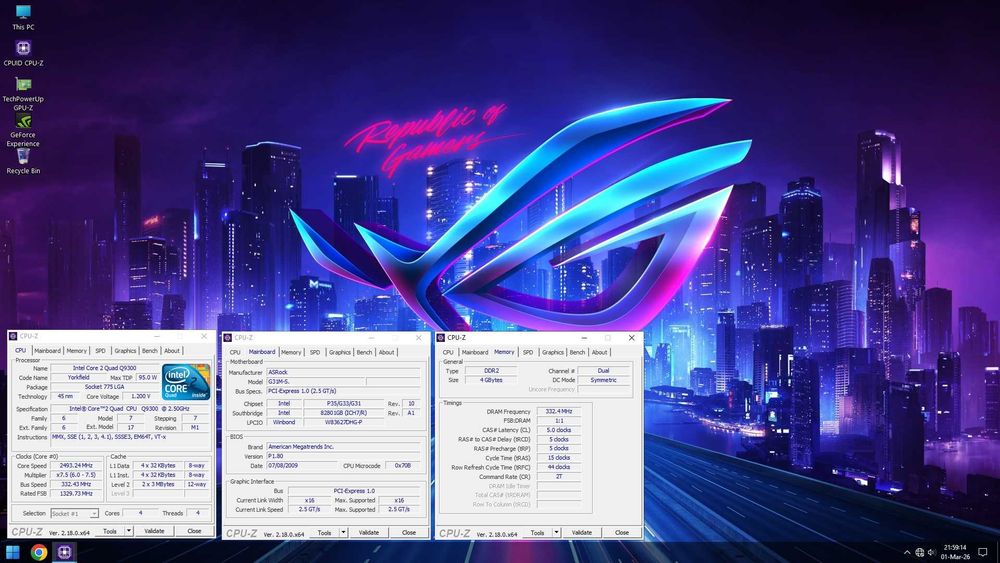Open TechPowerUp GPU-Z desktop icon
Image resolution: width=1000 pixels, height=563 pixels.
click(x=23, y=93)
